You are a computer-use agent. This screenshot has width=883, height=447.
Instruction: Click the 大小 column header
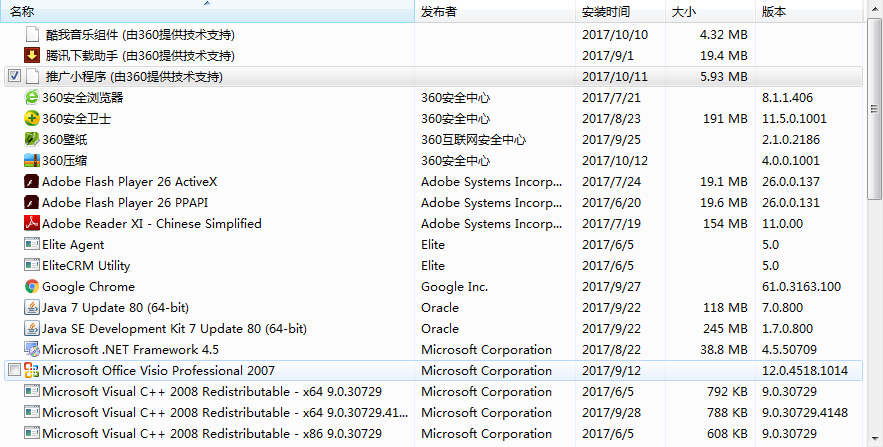pyautogui.click(x=710, y=11)
